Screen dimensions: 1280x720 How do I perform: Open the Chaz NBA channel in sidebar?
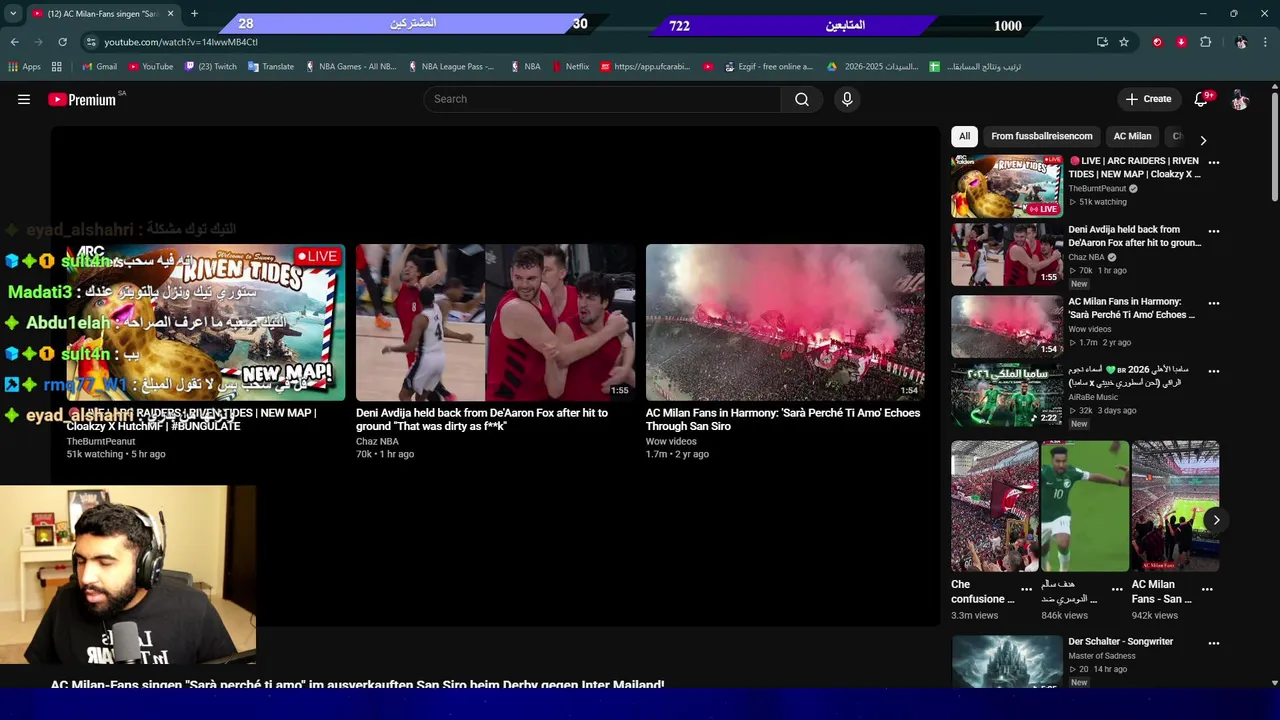click(1086, 257)
